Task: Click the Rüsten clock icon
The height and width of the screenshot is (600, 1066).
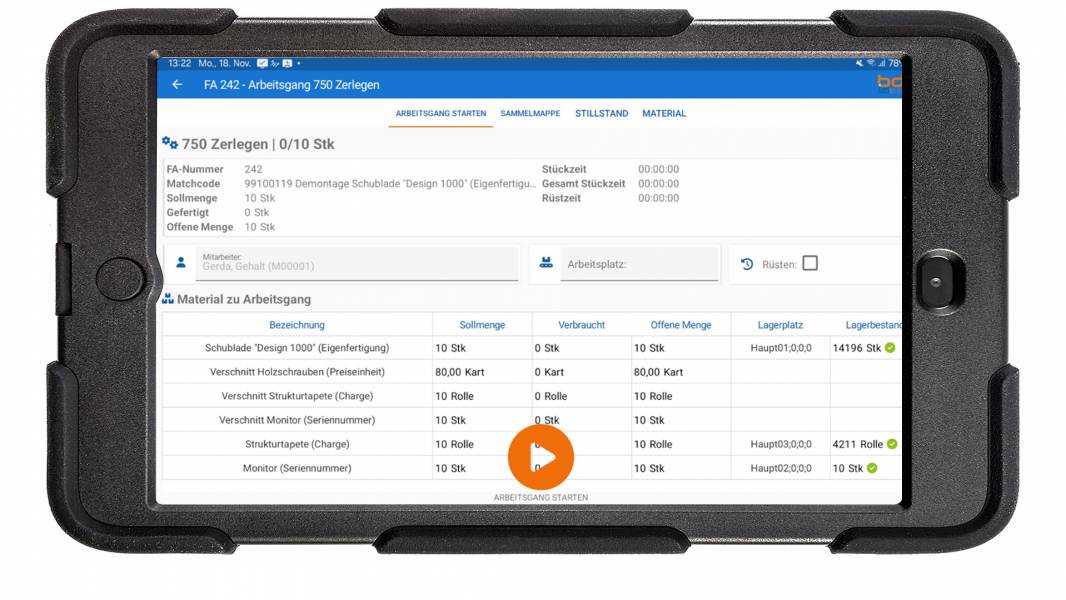Action: click(746, 264)
